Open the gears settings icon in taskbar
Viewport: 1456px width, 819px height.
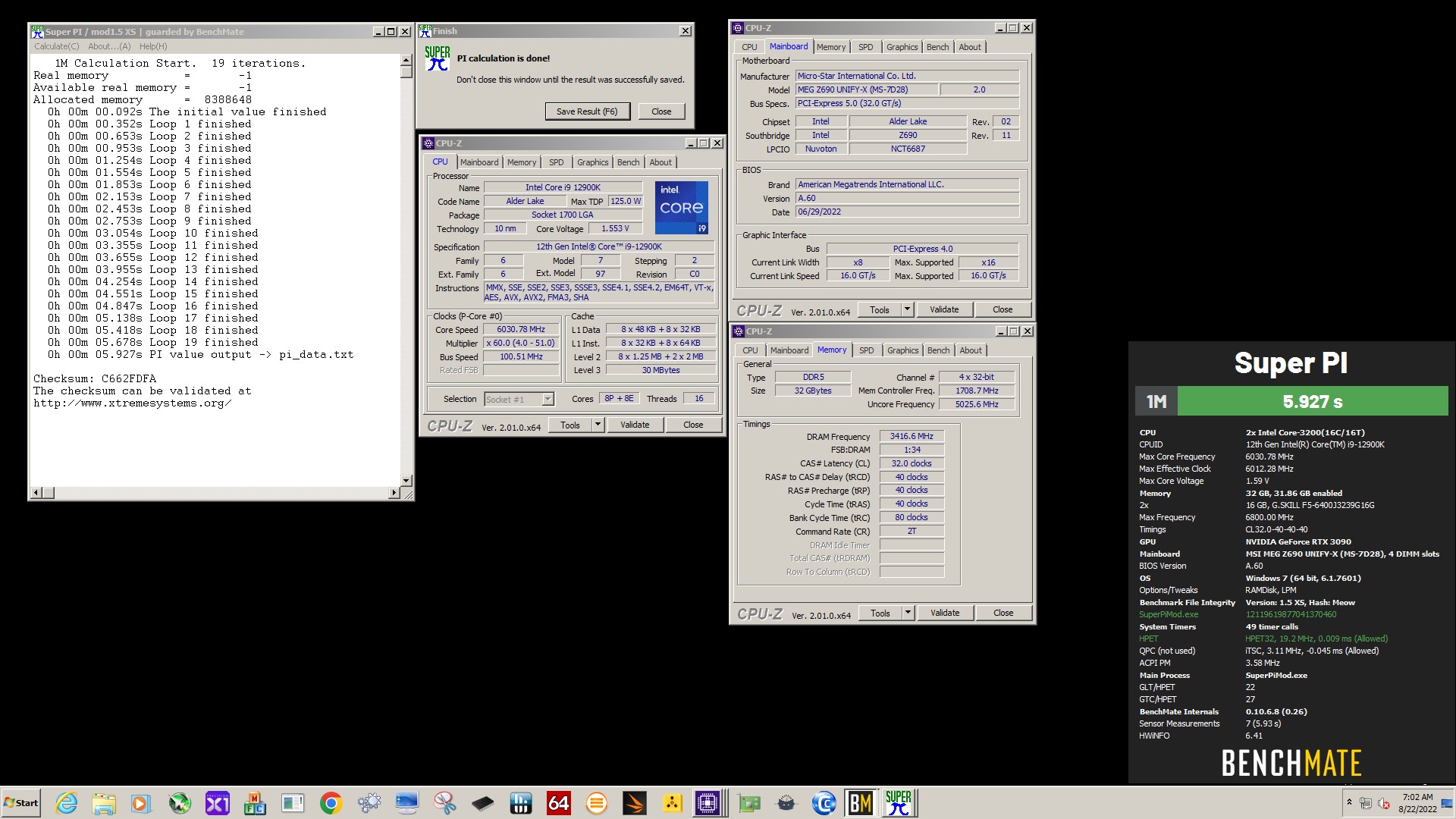coord(369,803)
